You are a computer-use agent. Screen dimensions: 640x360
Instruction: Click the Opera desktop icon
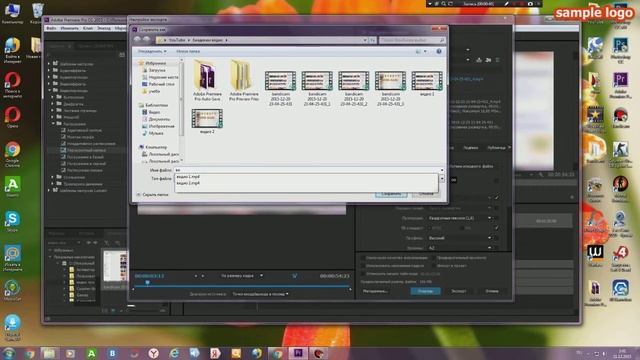tap(12, 117)
